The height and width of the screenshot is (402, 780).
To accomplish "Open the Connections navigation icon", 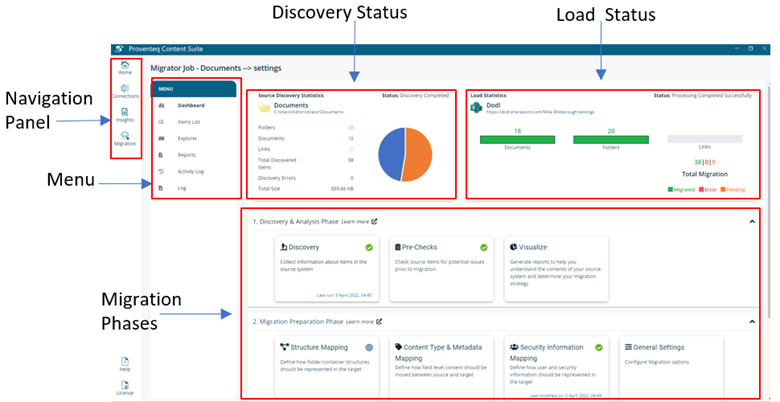I will coord(125,88).
